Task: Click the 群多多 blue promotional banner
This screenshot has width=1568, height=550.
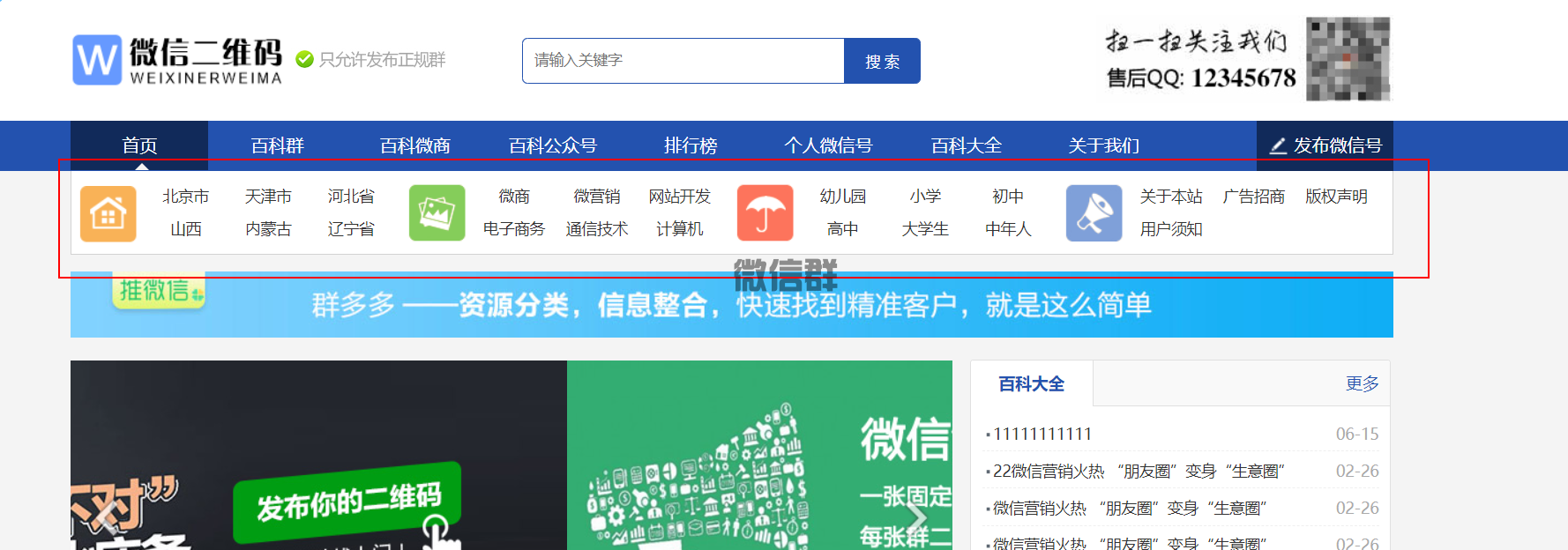Action: (x=731, y=307)
